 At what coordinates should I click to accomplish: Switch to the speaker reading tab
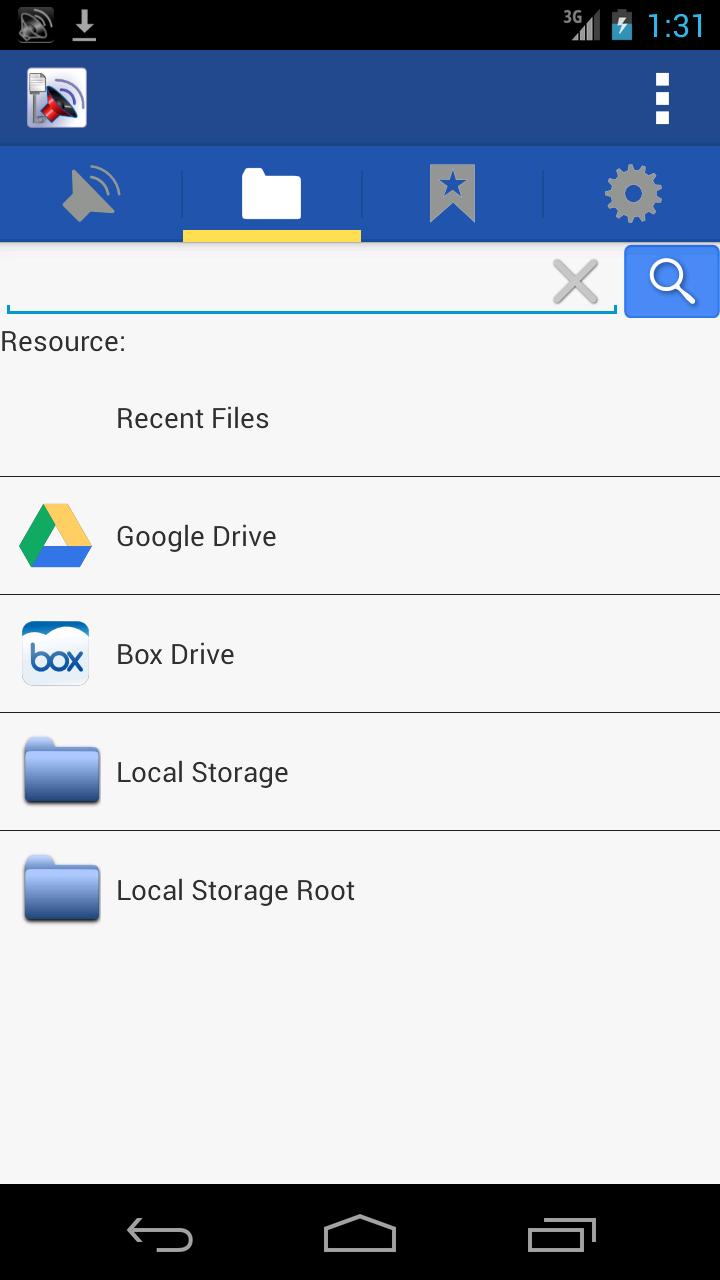pyautogui.click(x=91, y=194)
